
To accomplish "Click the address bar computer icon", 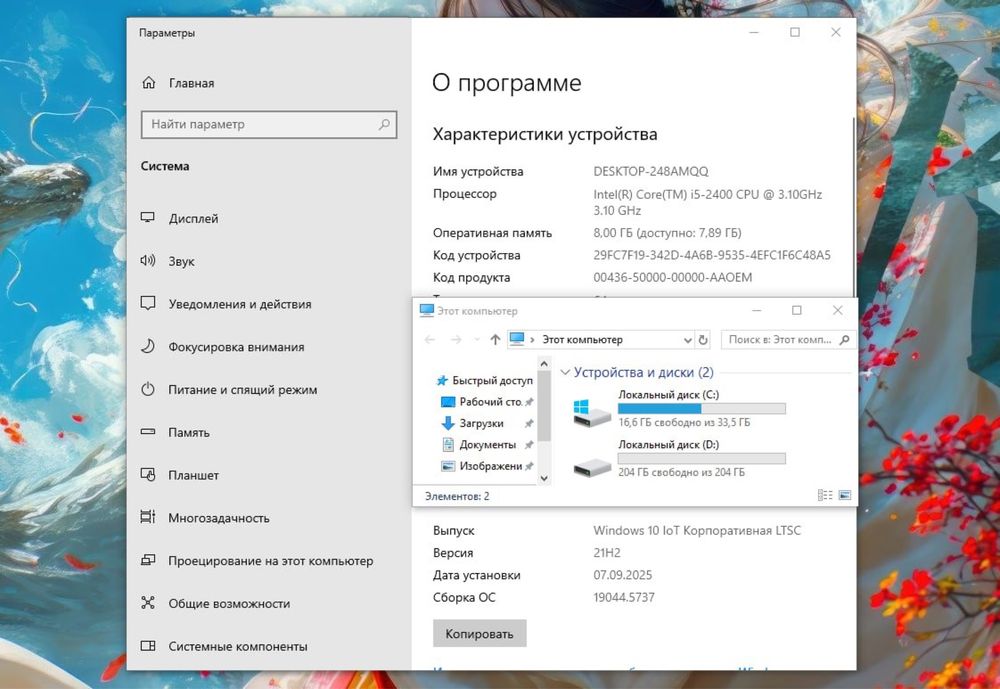I will [x=517, y=339].
